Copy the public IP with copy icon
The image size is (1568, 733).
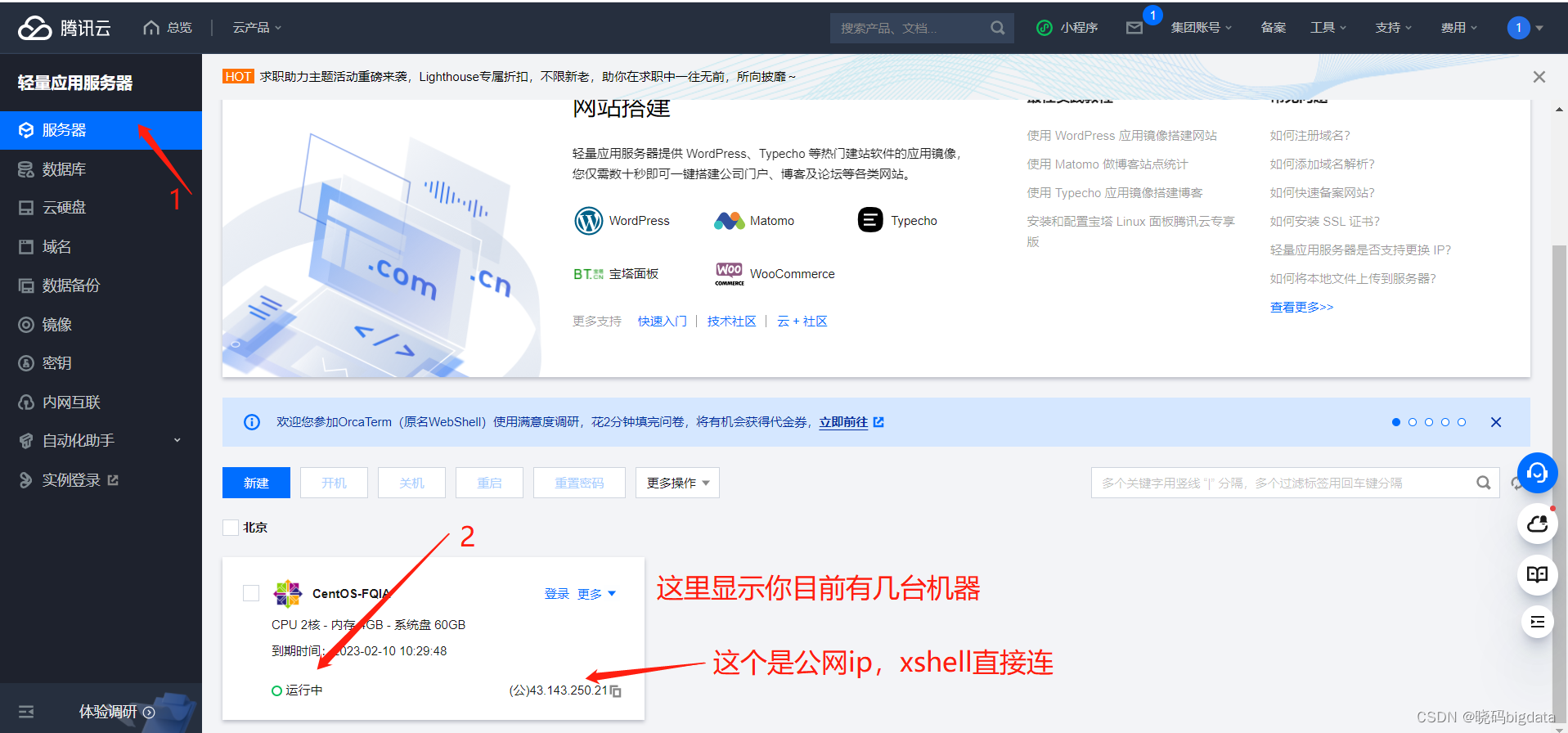pyautogui.click(x=616, y=691)
